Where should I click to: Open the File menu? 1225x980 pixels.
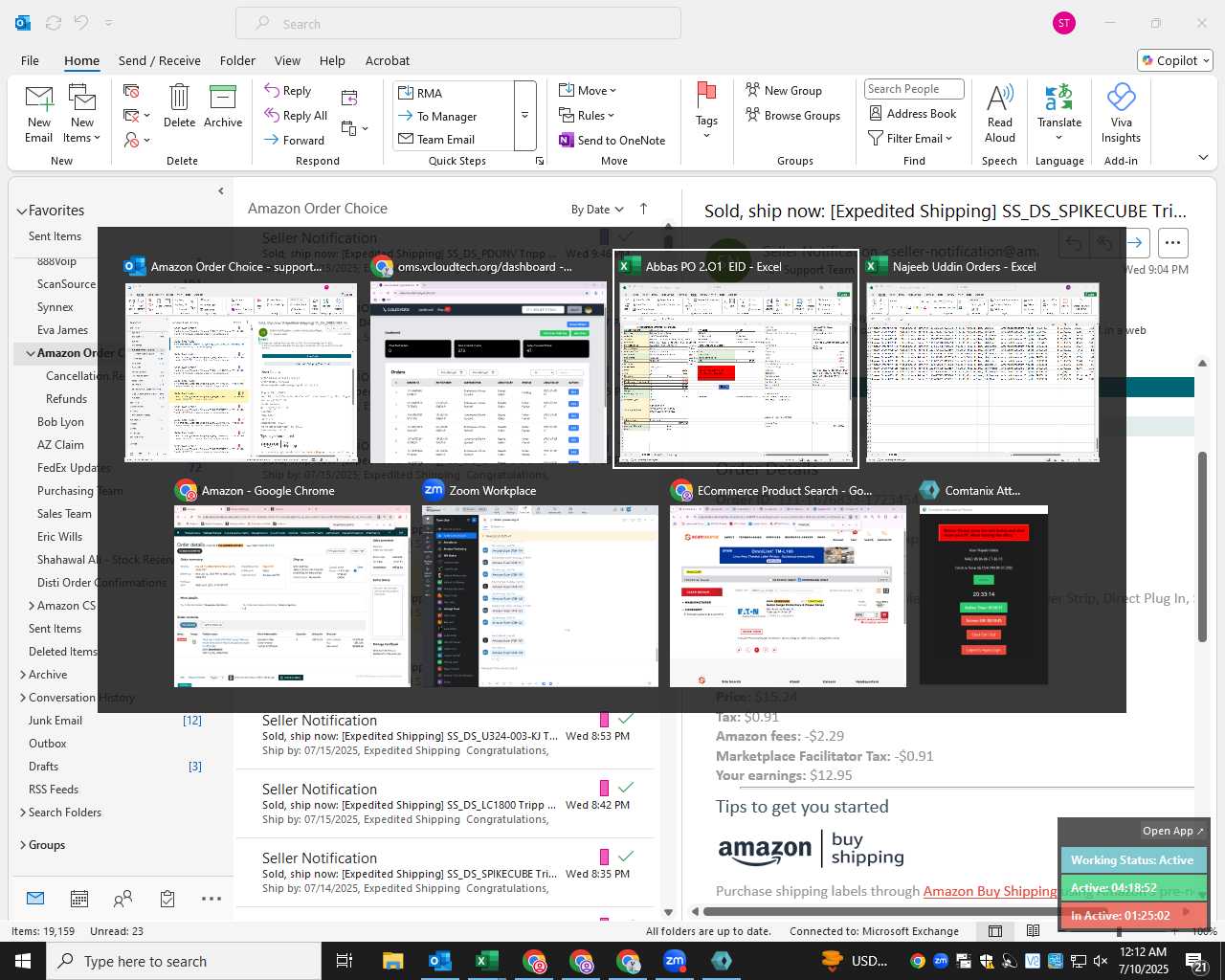point(30,60)
